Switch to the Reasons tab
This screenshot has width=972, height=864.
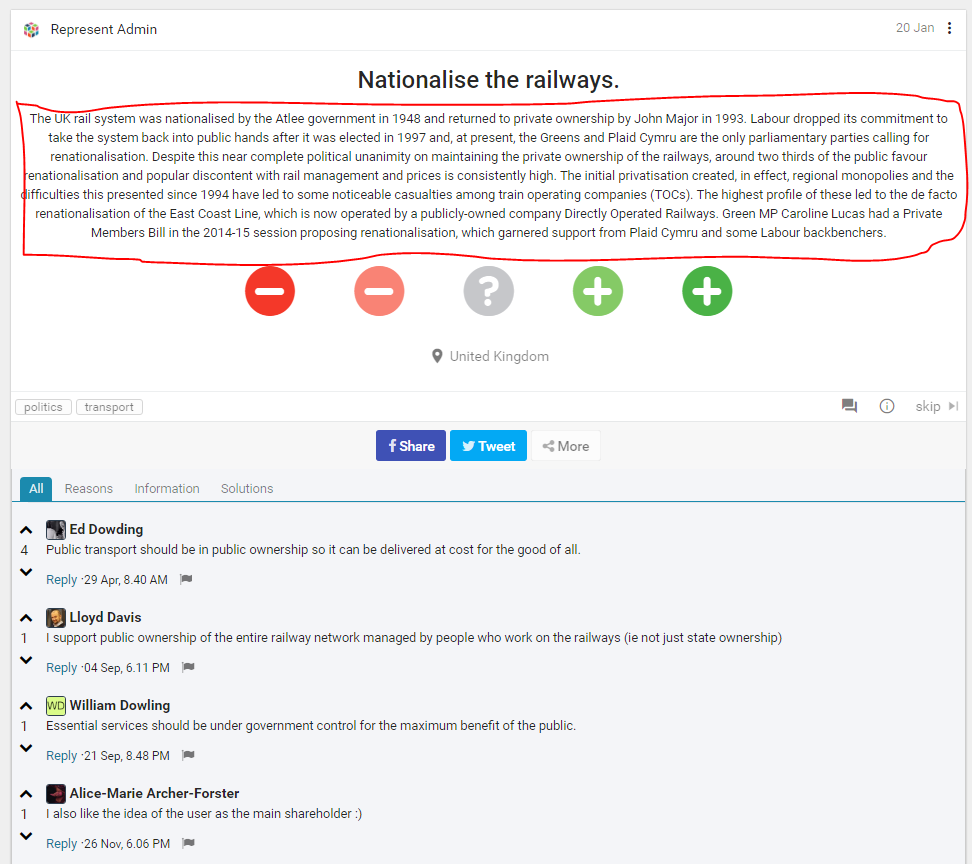click(89, 488)
